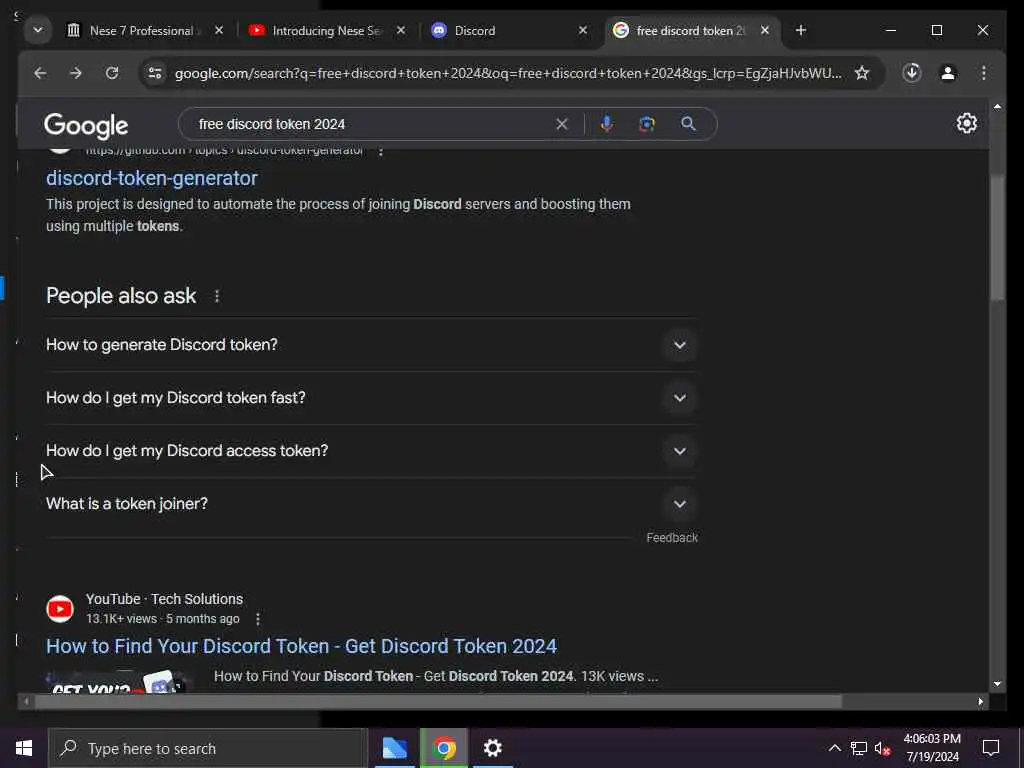Viewport: 1024px width, 768px height.
Task: Search by image with Google Lens icon
Action: (x=647, y=124)
